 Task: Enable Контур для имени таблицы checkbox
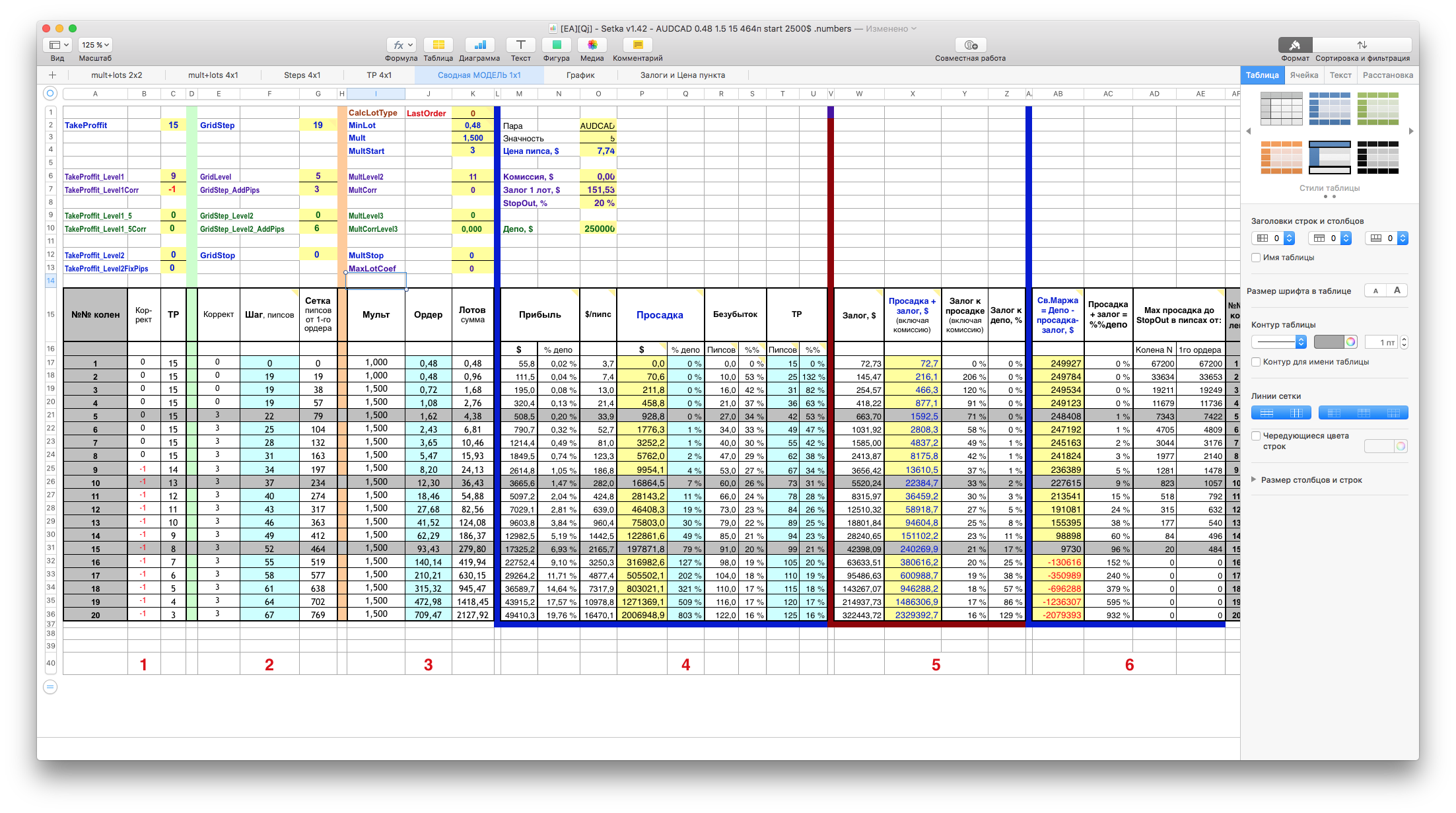pos(1256,362)
